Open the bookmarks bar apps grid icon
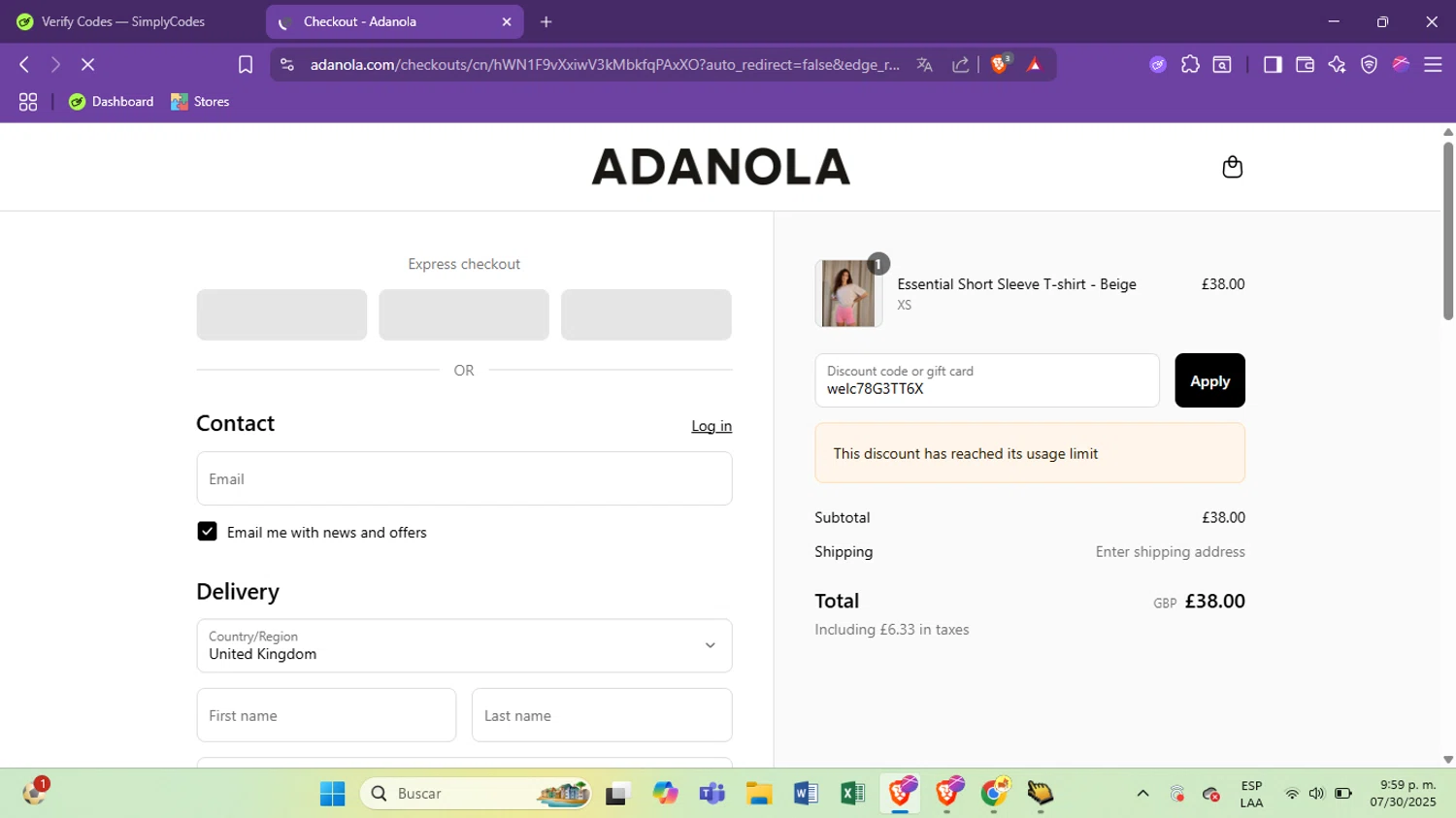This screenshot has height=818, width=1456. [x=28, y=102]
